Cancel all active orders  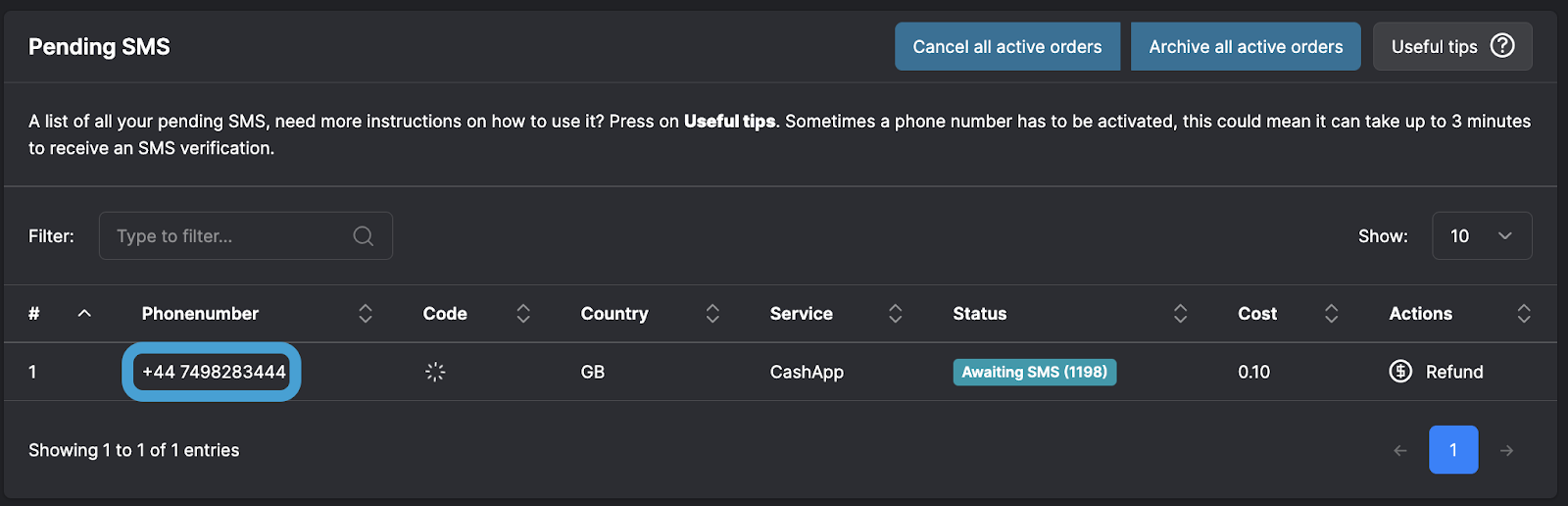click(x=1006, y=47)
